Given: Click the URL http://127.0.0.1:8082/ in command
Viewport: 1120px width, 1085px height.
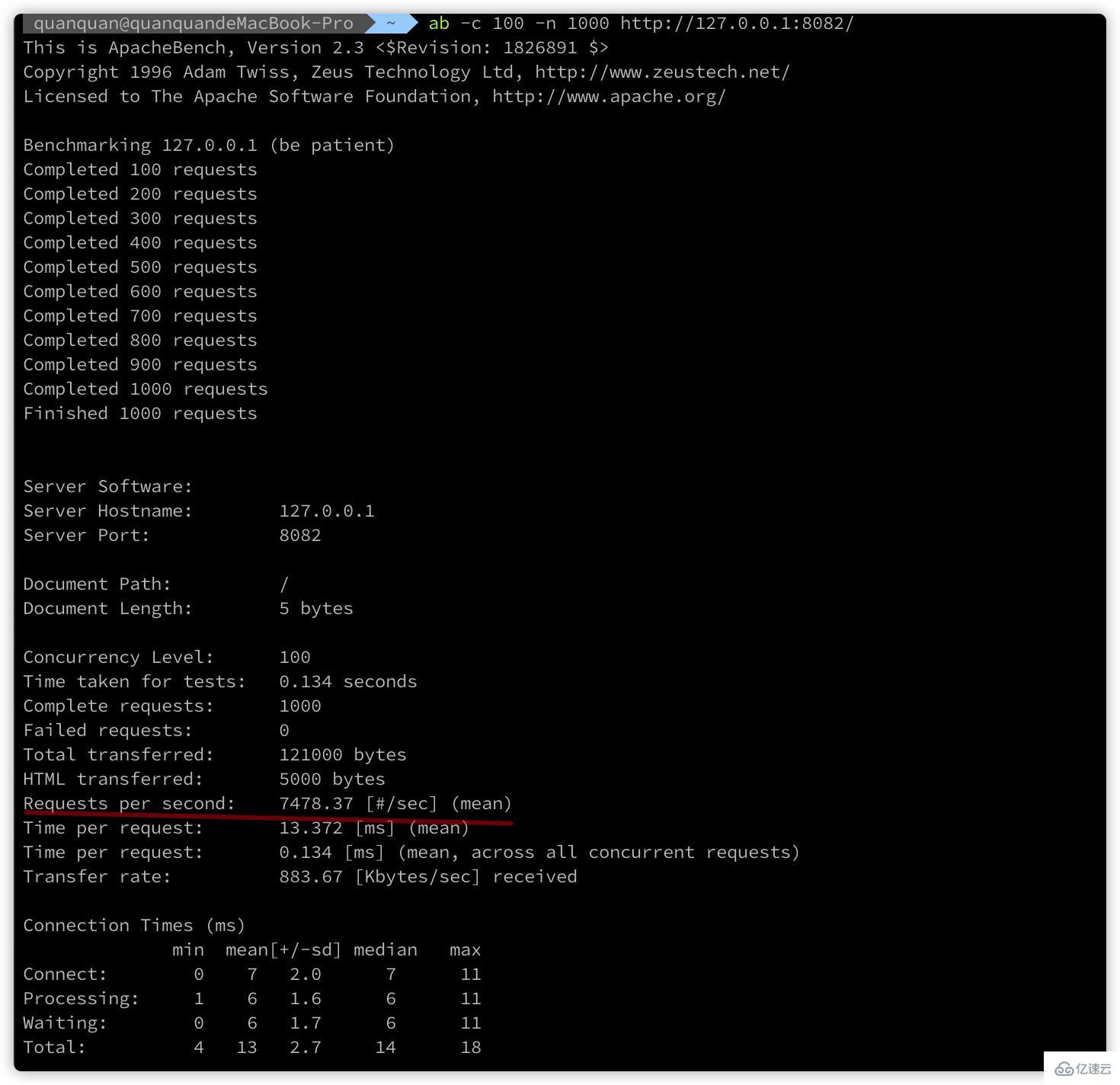Looking at the screenshot, I should [737, 23].
